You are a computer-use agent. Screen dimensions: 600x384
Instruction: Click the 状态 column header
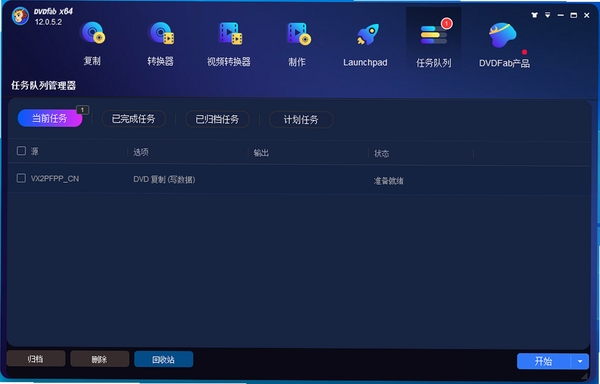(x=382, y=153)
